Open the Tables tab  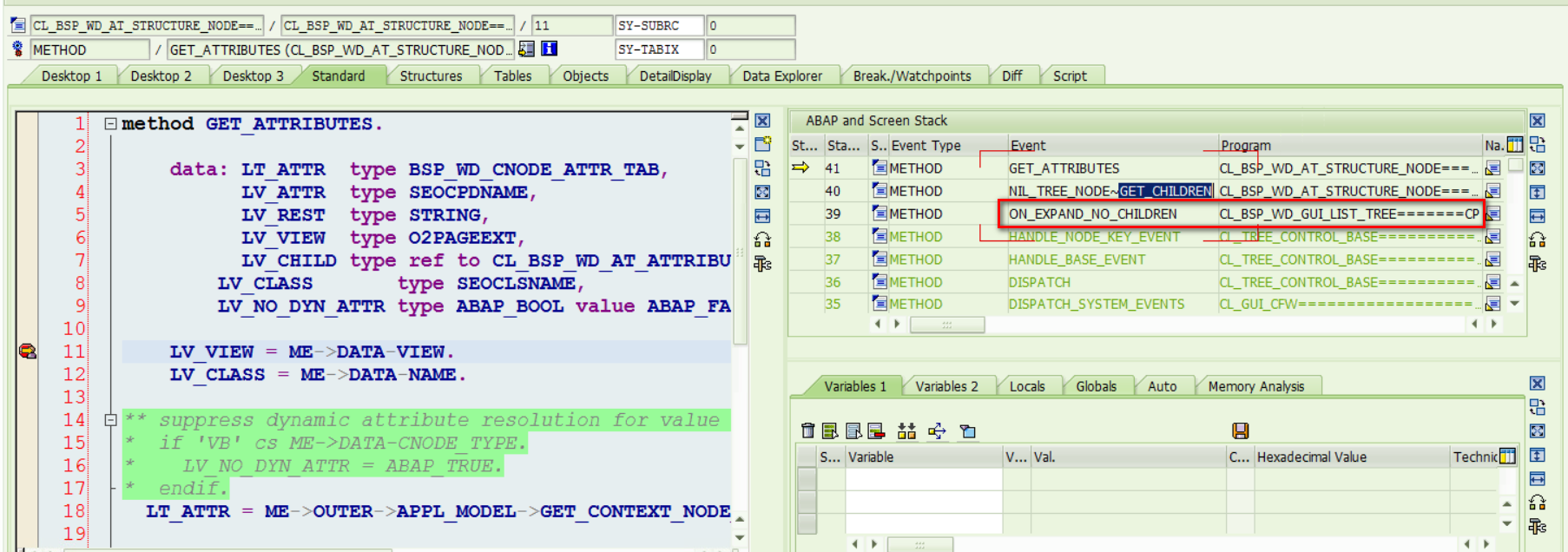[512, 76]
